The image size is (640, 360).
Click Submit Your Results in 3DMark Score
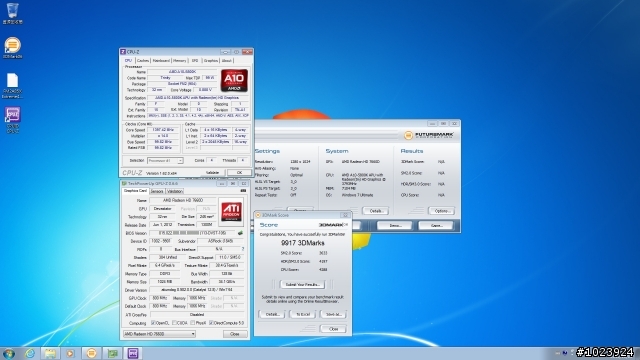tap(302, 284)
